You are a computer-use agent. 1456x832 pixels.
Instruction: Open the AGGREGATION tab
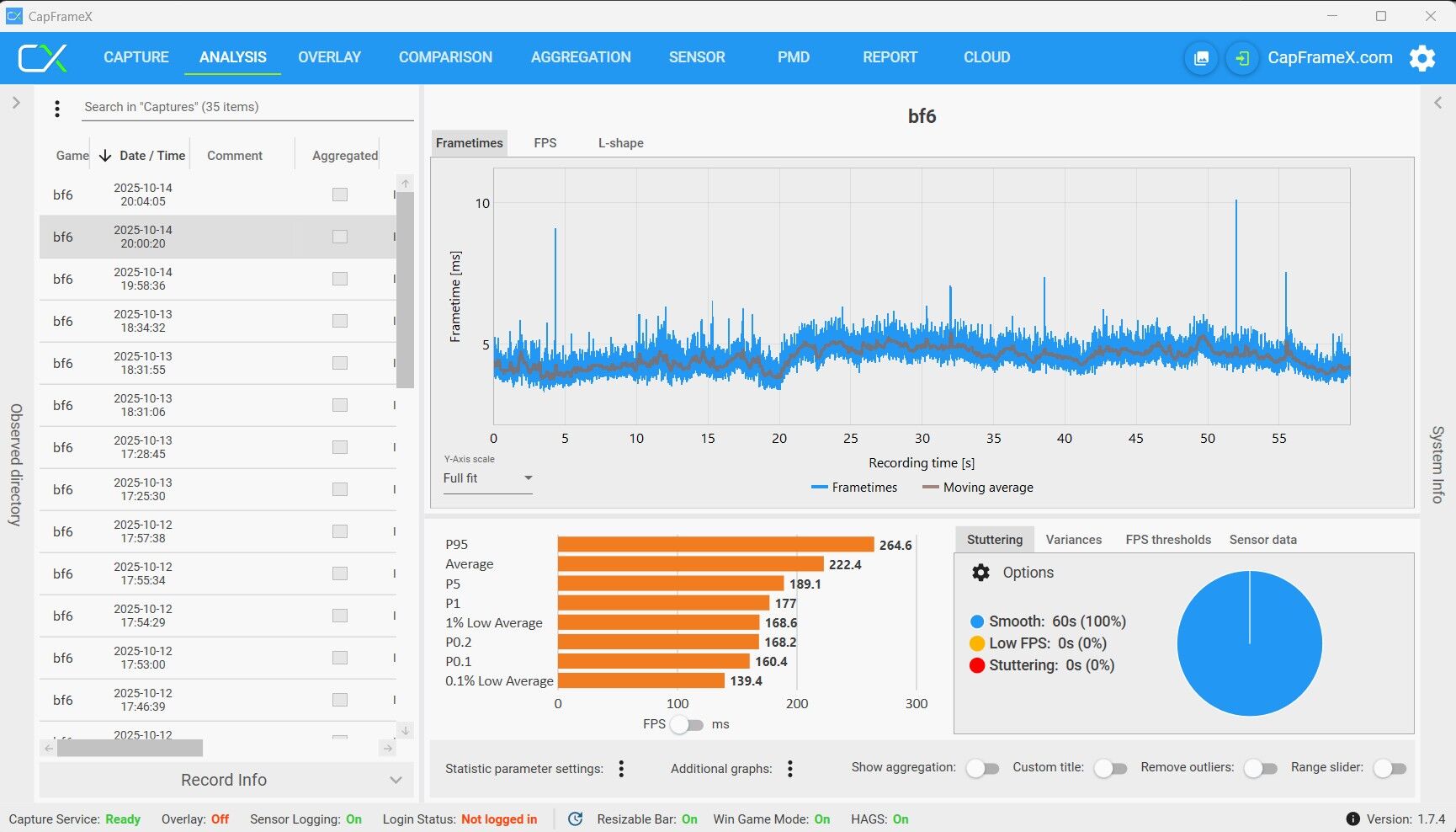coord(581,57)
